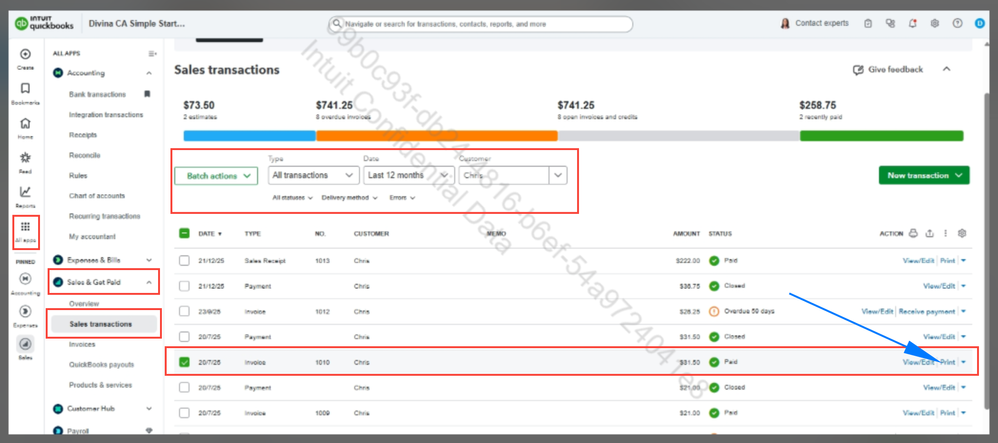Open action arrow for Invoice 1010 row
998x443 pixels.
pos(963,362)
